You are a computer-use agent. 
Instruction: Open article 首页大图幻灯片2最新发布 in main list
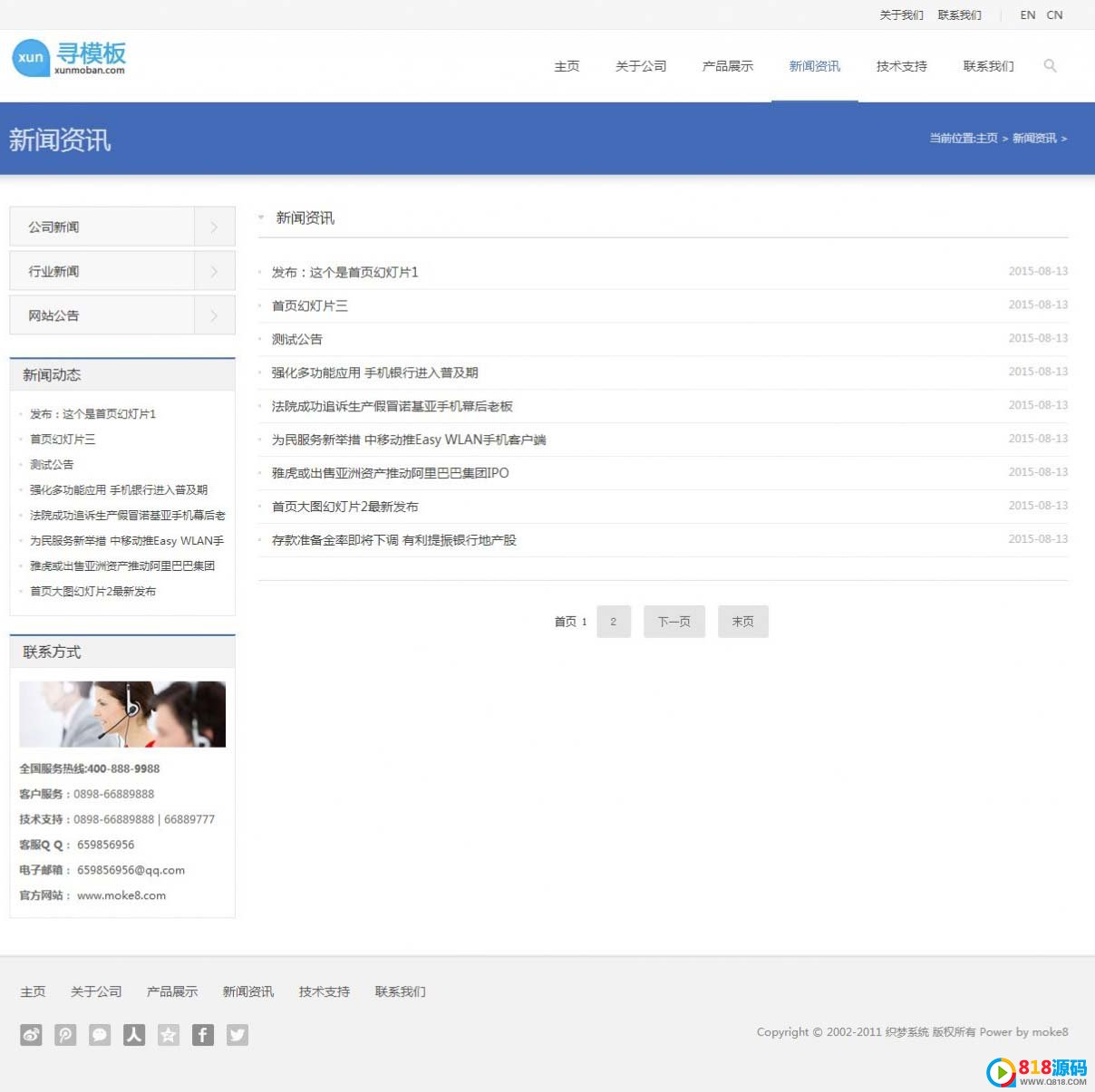[x=345, y=507]
